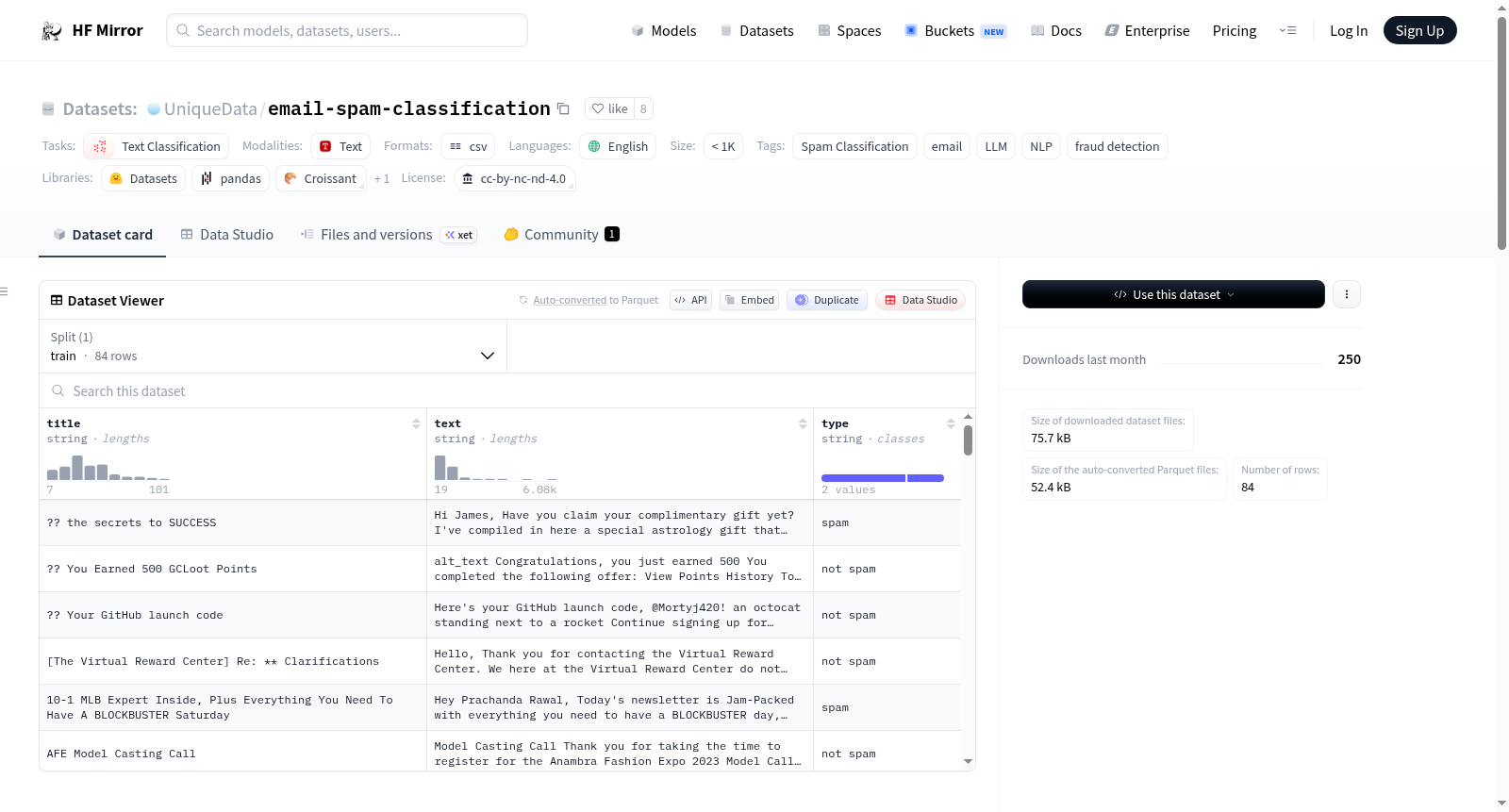Image resolution: width=1509 pixels, height=812 pixels.
Task: Open the Auto-converted to Parquet link
Action: click(x=589, y=300)
